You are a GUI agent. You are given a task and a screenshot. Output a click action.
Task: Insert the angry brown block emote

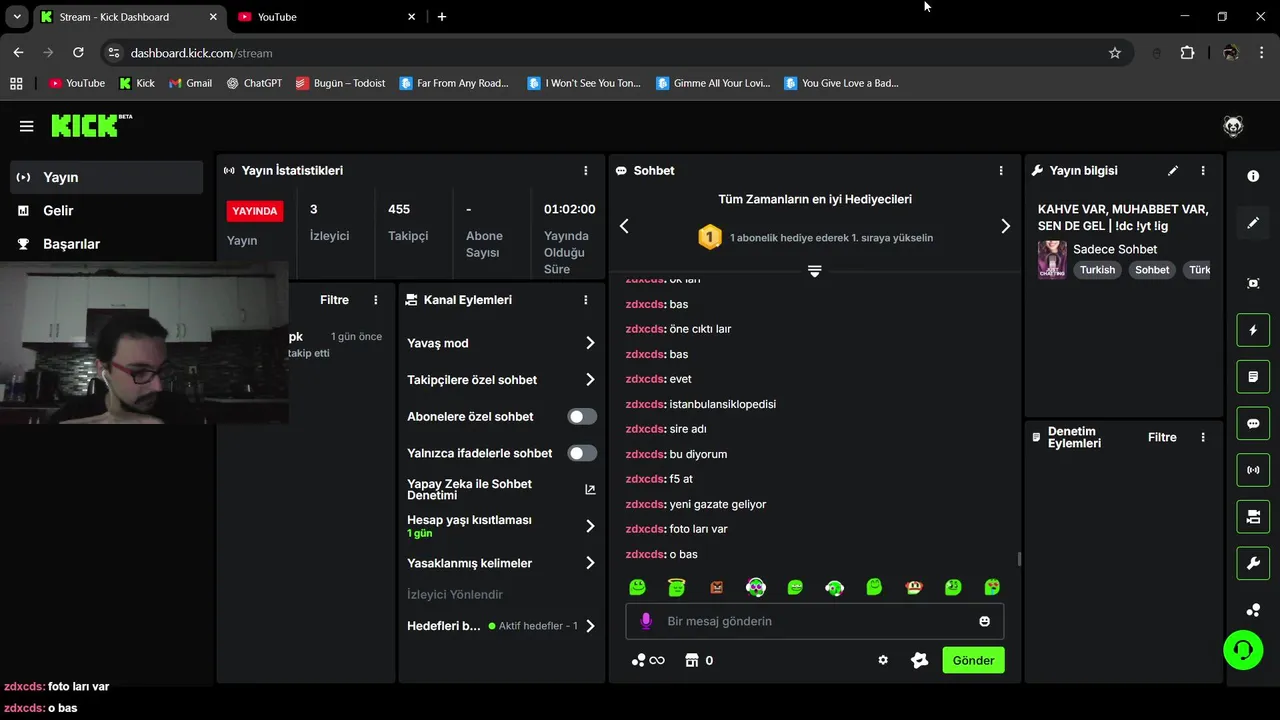716,587
